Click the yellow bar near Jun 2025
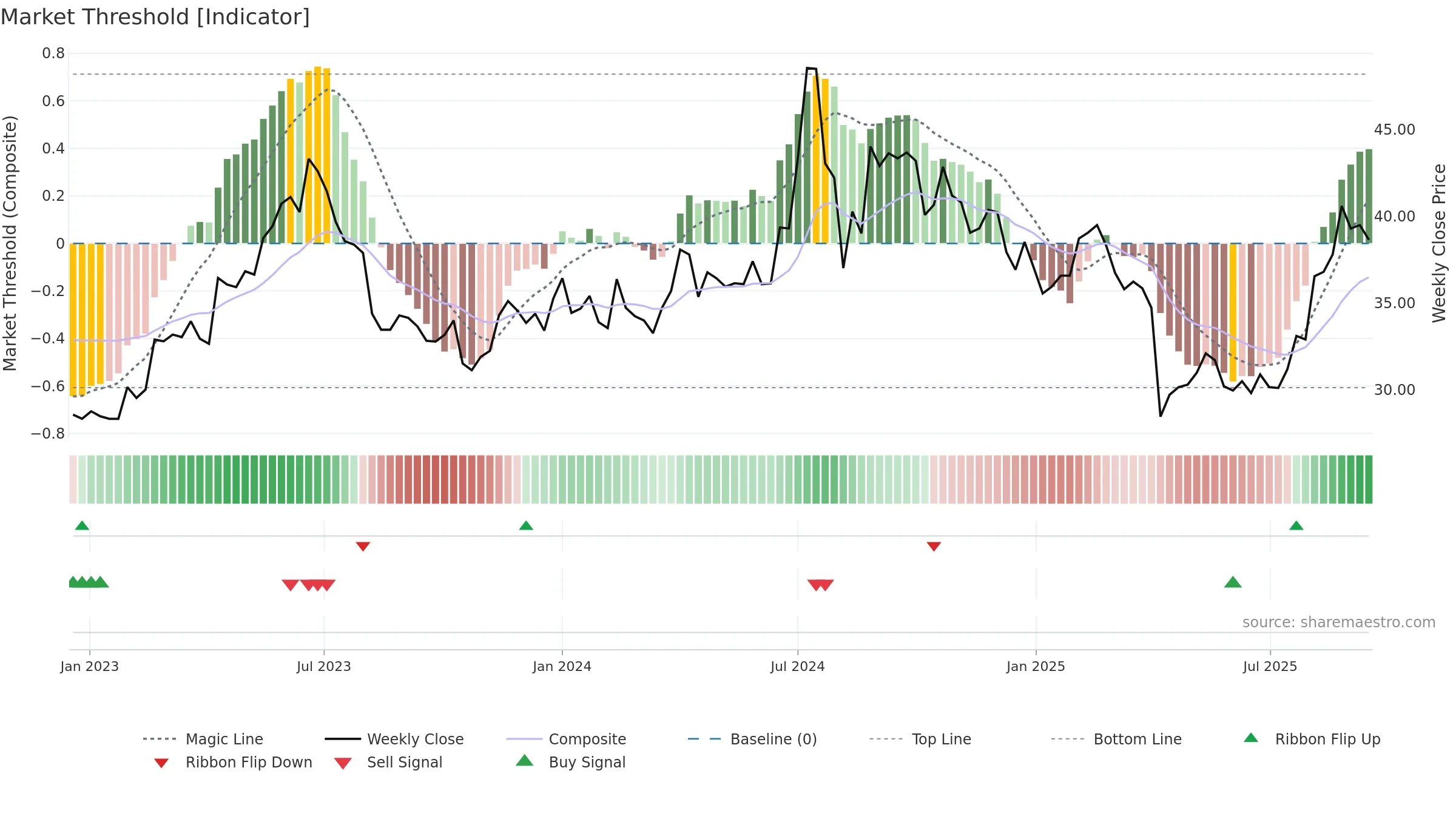 click(1233, 312)
